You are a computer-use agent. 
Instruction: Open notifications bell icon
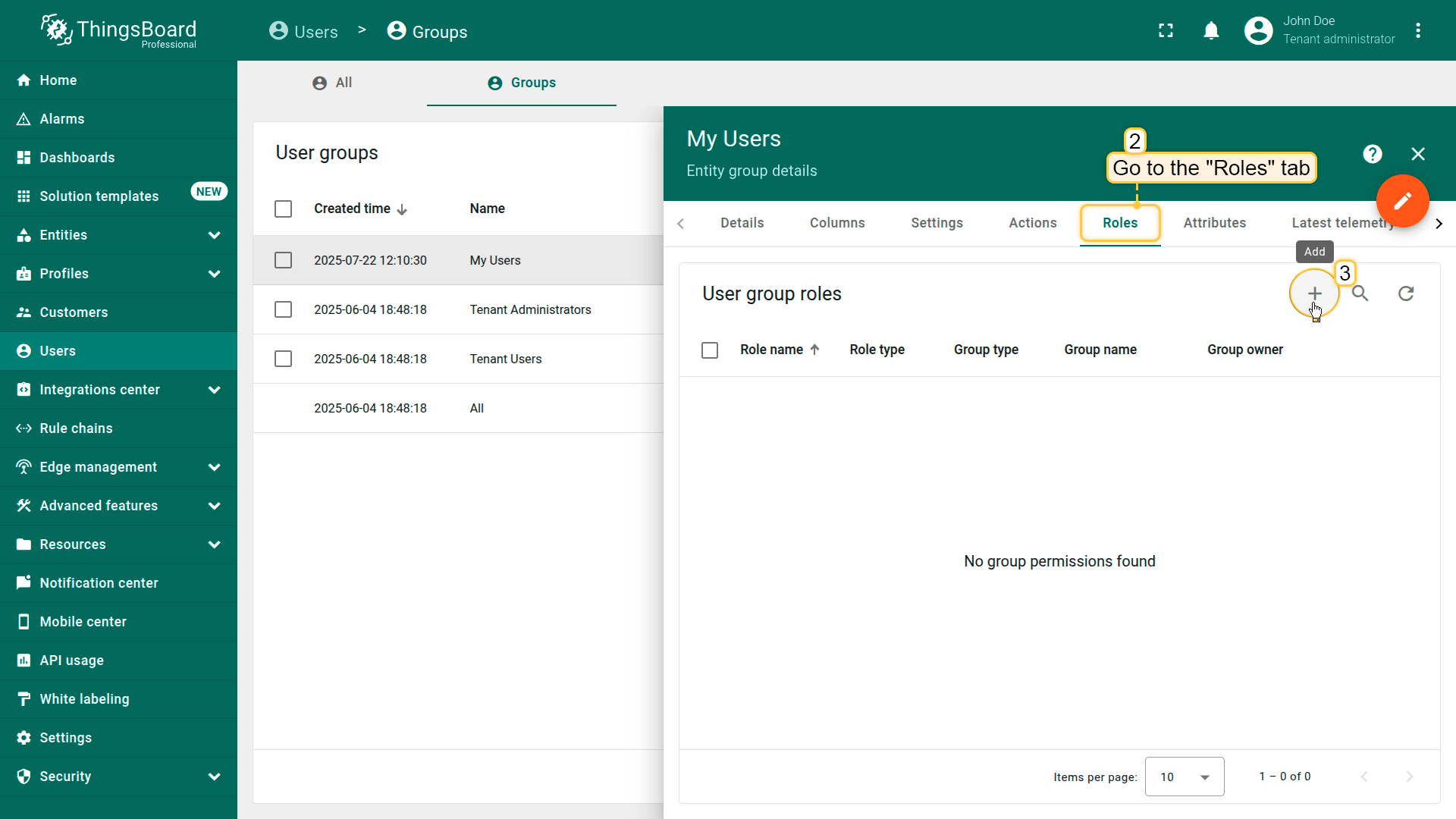point(1211,31)
